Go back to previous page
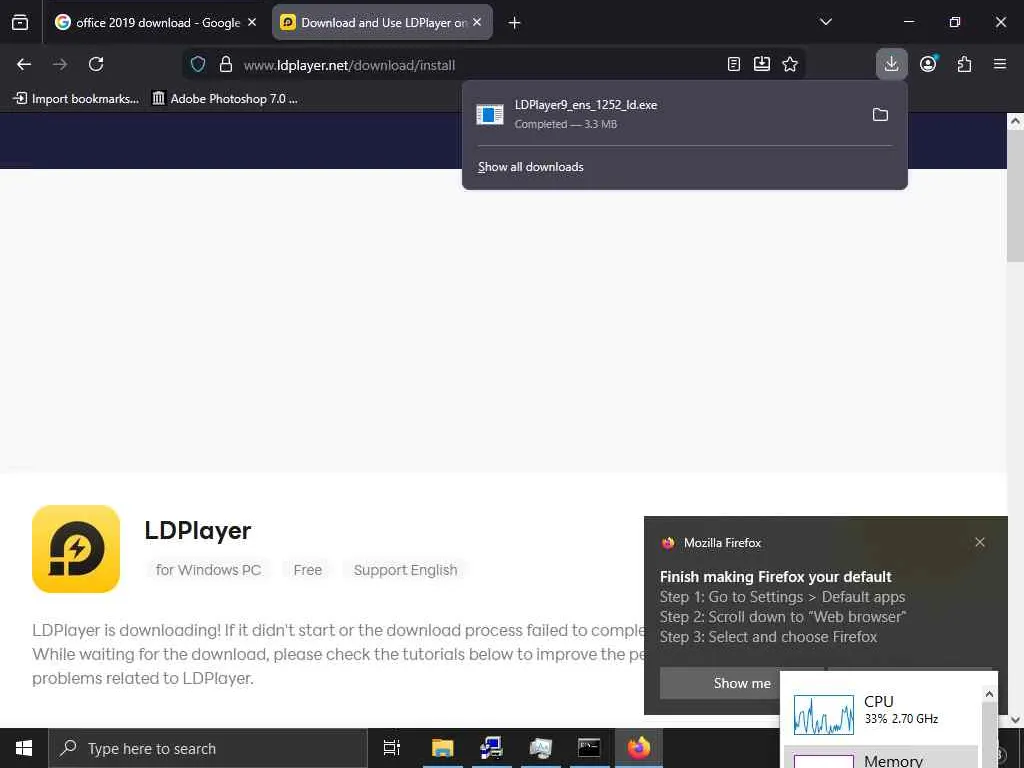 24,64
